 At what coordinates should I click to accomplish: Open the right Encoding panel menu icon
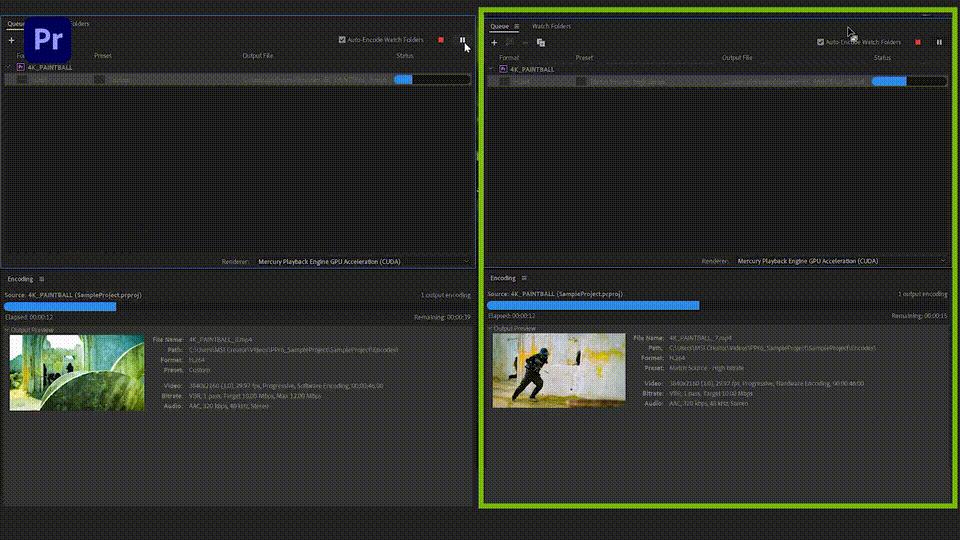[x=524, y=278]
